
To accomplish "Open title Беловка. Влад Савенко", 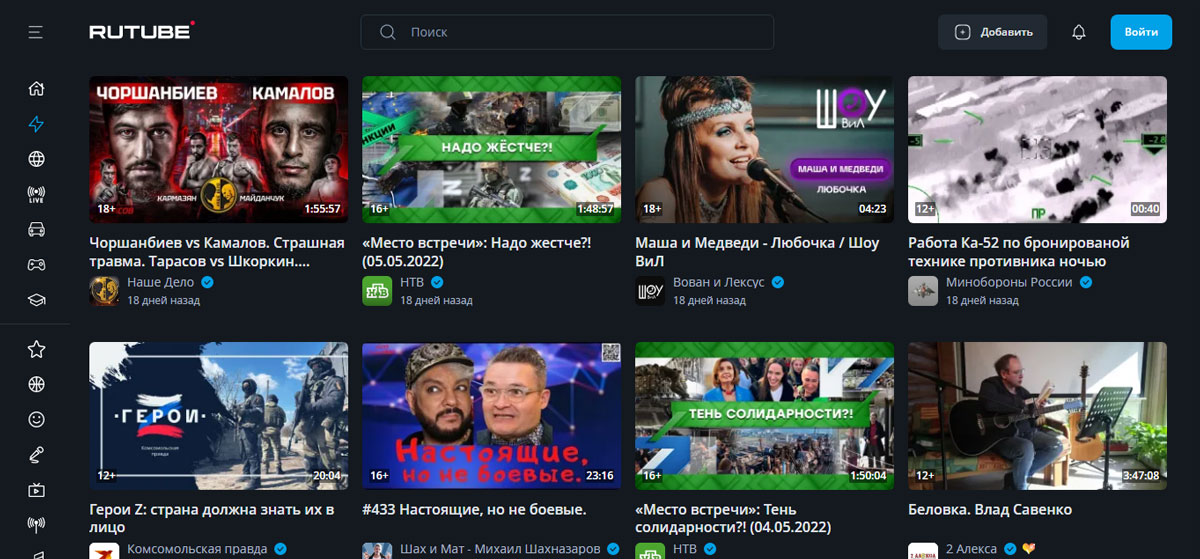I will (990, 510).
